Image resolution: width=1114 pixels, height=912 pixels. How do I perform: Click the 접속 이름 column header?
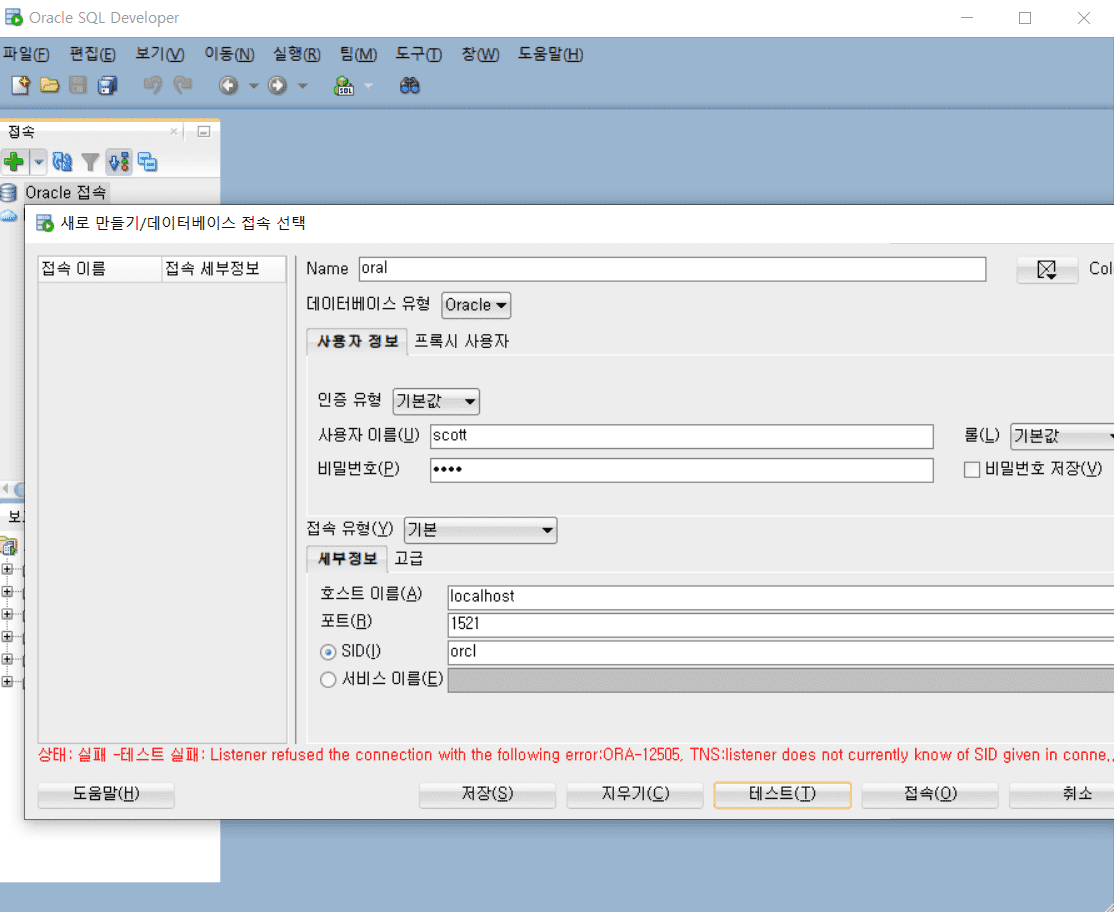tap(99, 269)
